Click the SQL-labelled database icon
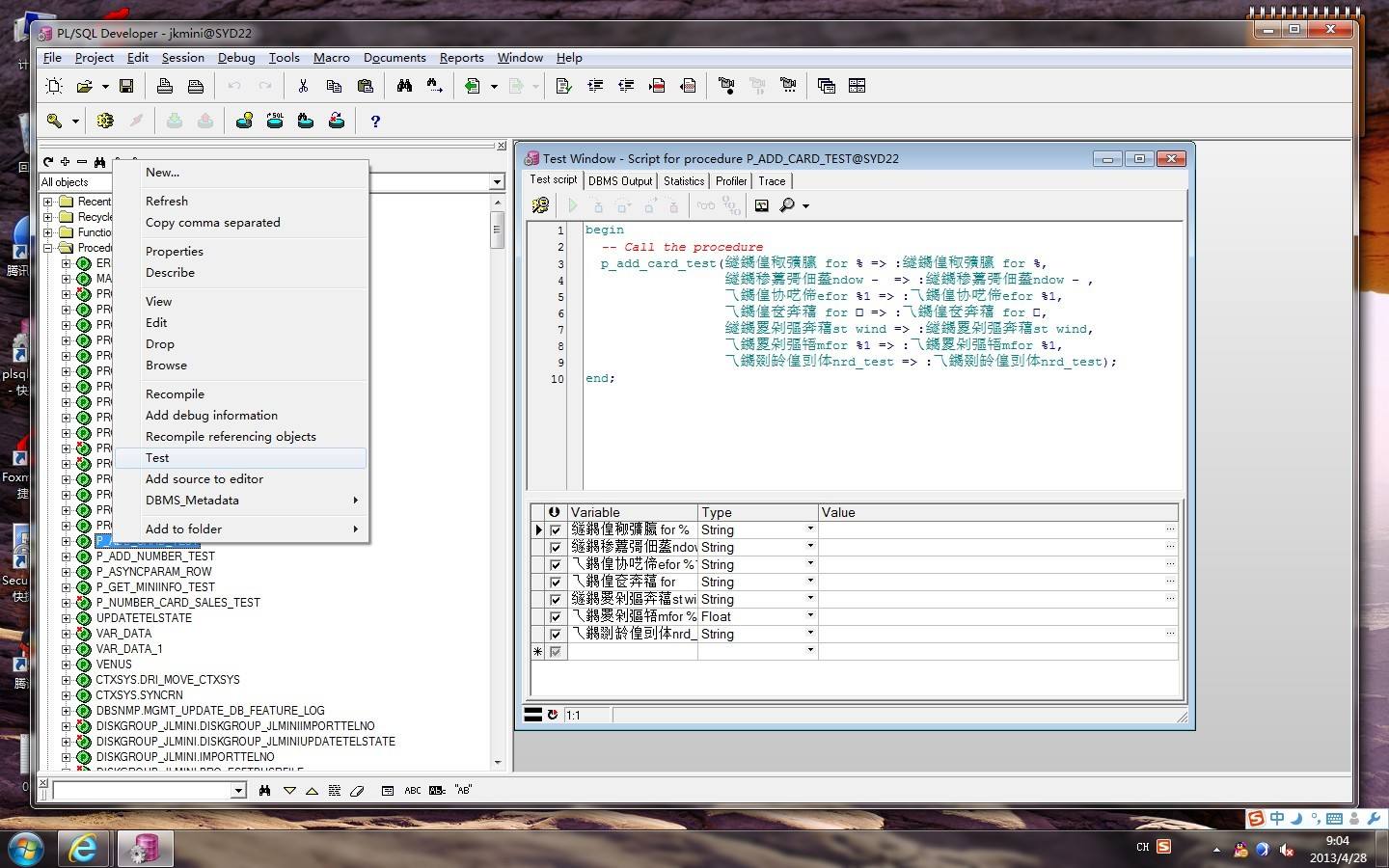 point(275,121)
